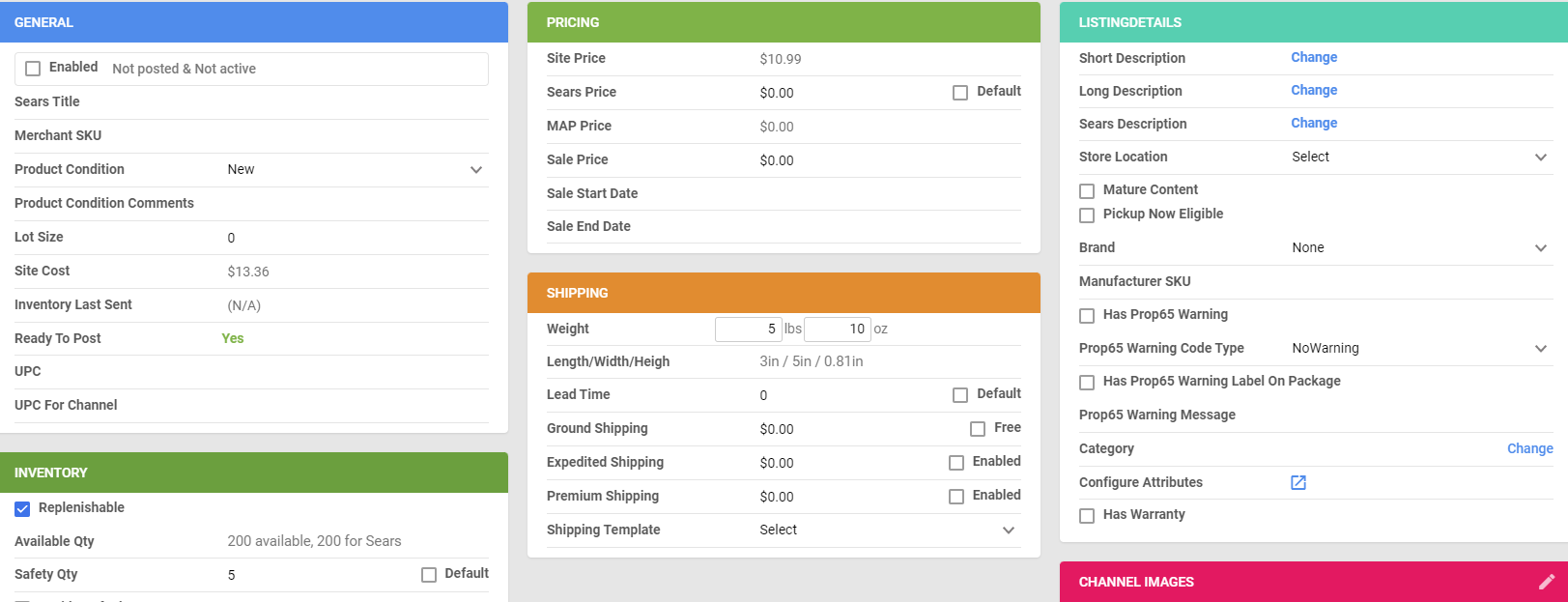Tick the Pickup Now Eligible checkbox
Image resolution: width=1568 pixels, height=602 pixels.
(x=1087, y=215)
